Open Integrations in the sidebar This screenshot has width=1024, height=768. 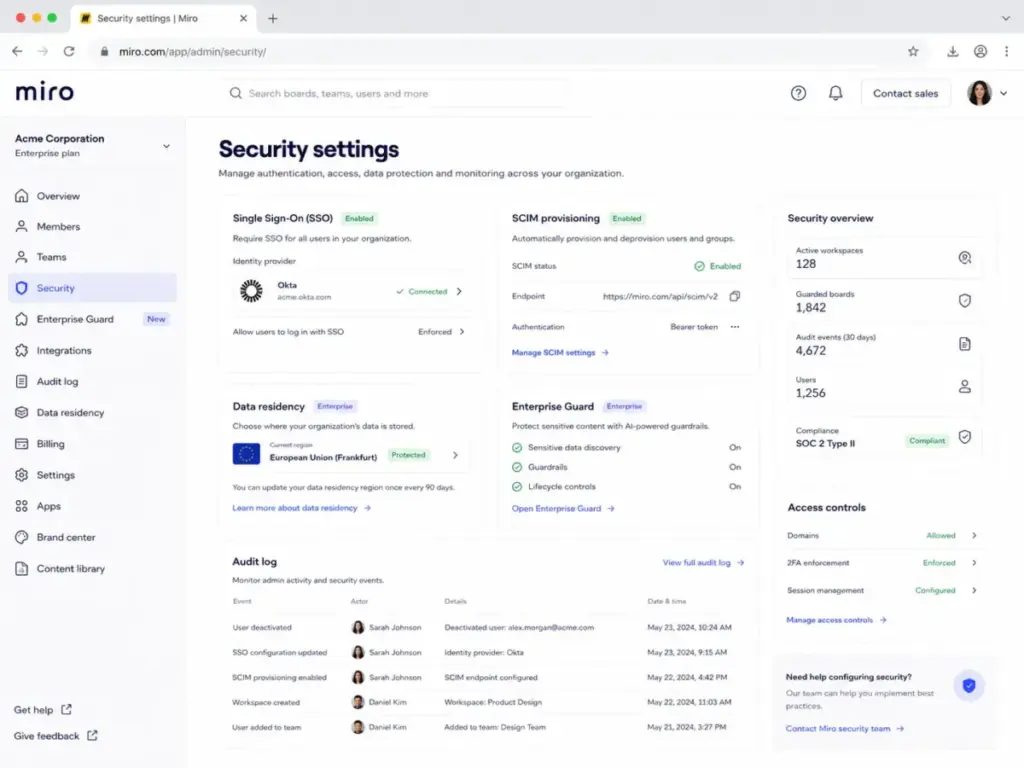click(92, 351)
